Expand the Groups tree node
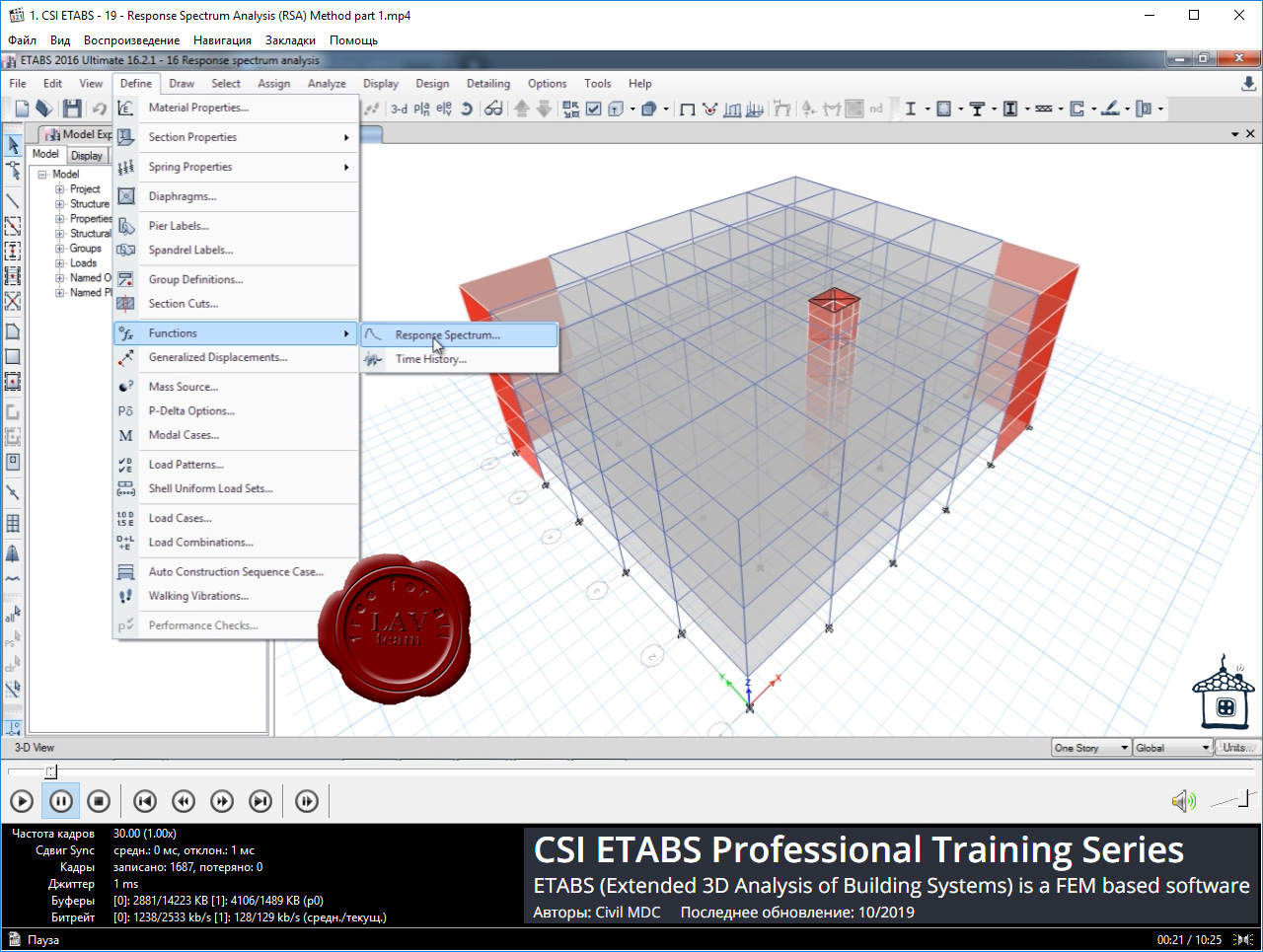 coord(59,249)
